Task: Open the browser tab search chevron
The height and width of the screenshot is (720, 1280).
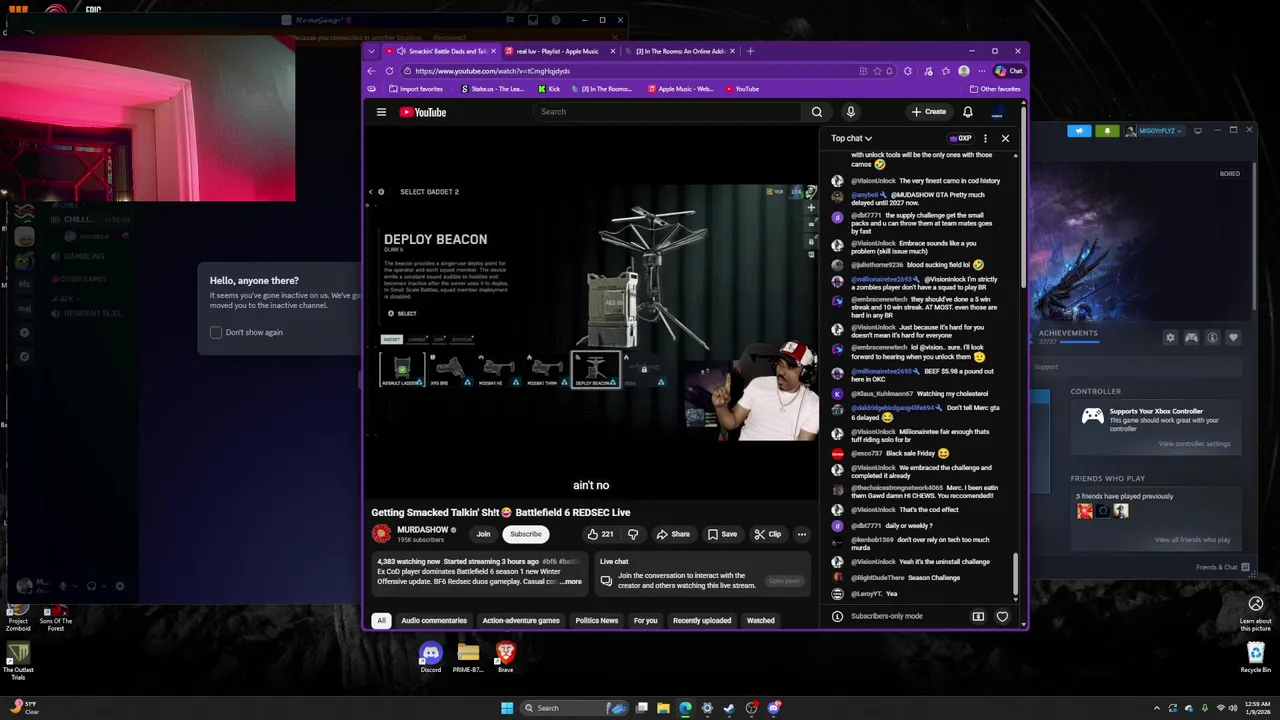Action: [x=371, y=51]
